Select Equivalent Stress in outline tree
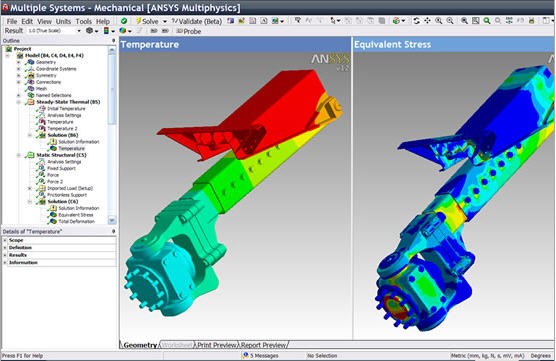 76,215
